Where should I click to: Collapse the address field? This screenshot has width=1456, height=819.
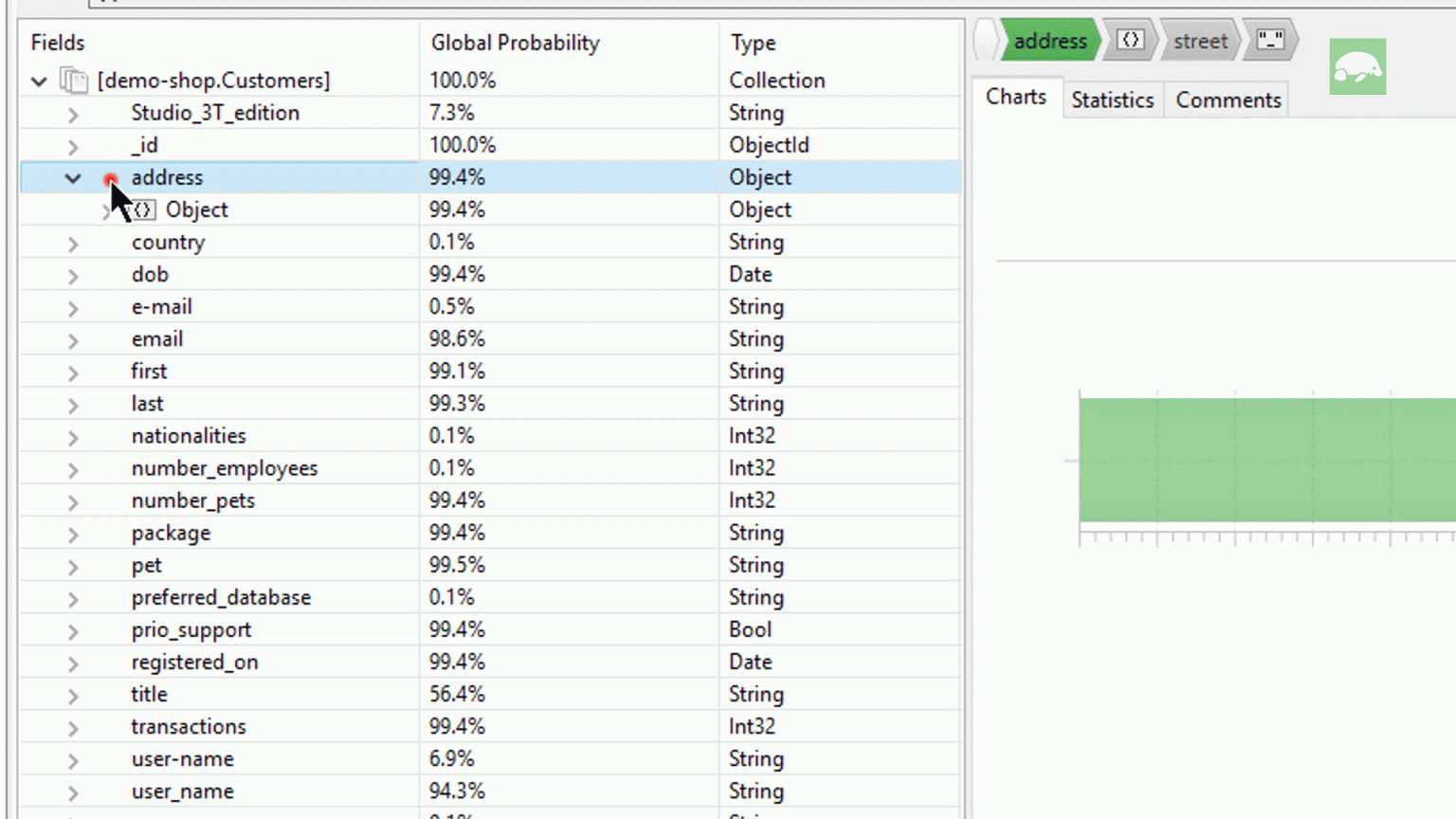[73, 178]
